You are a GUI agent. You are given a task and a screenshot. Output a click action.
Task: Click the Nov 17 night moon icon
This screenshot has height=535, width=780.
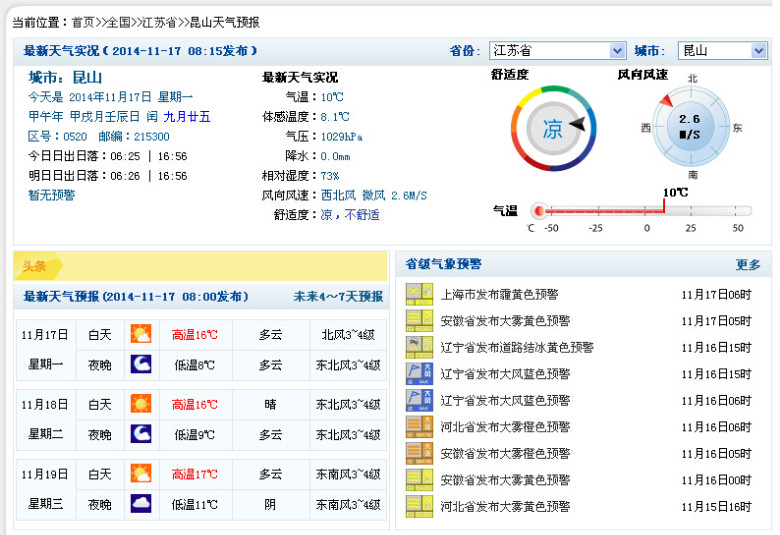(141, 364)
